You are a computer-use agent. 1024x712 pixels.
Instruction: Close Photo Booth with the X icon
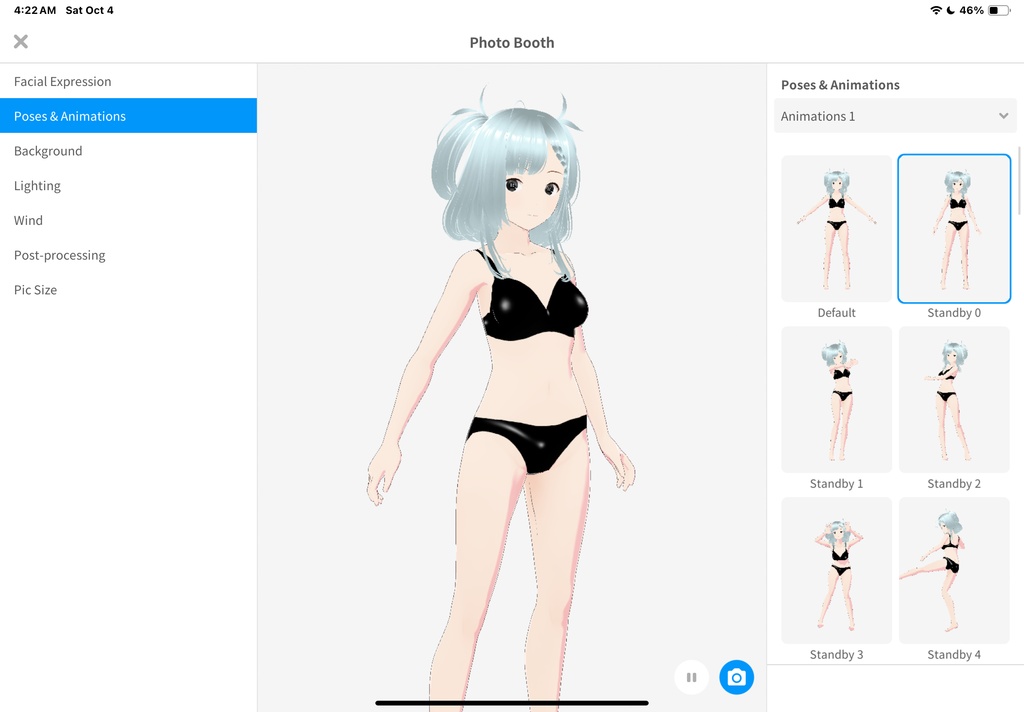tap(20, 42)
